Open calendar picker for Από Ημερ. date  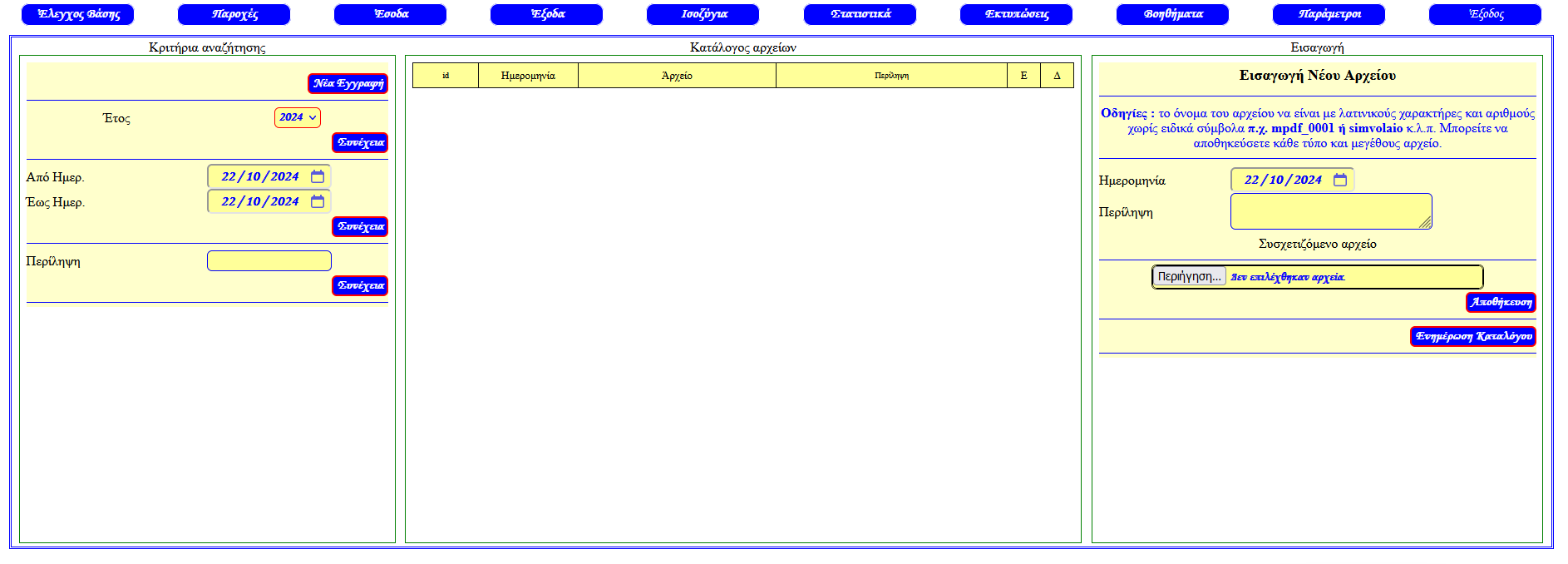pyautogui.click(x=318, y=176)
